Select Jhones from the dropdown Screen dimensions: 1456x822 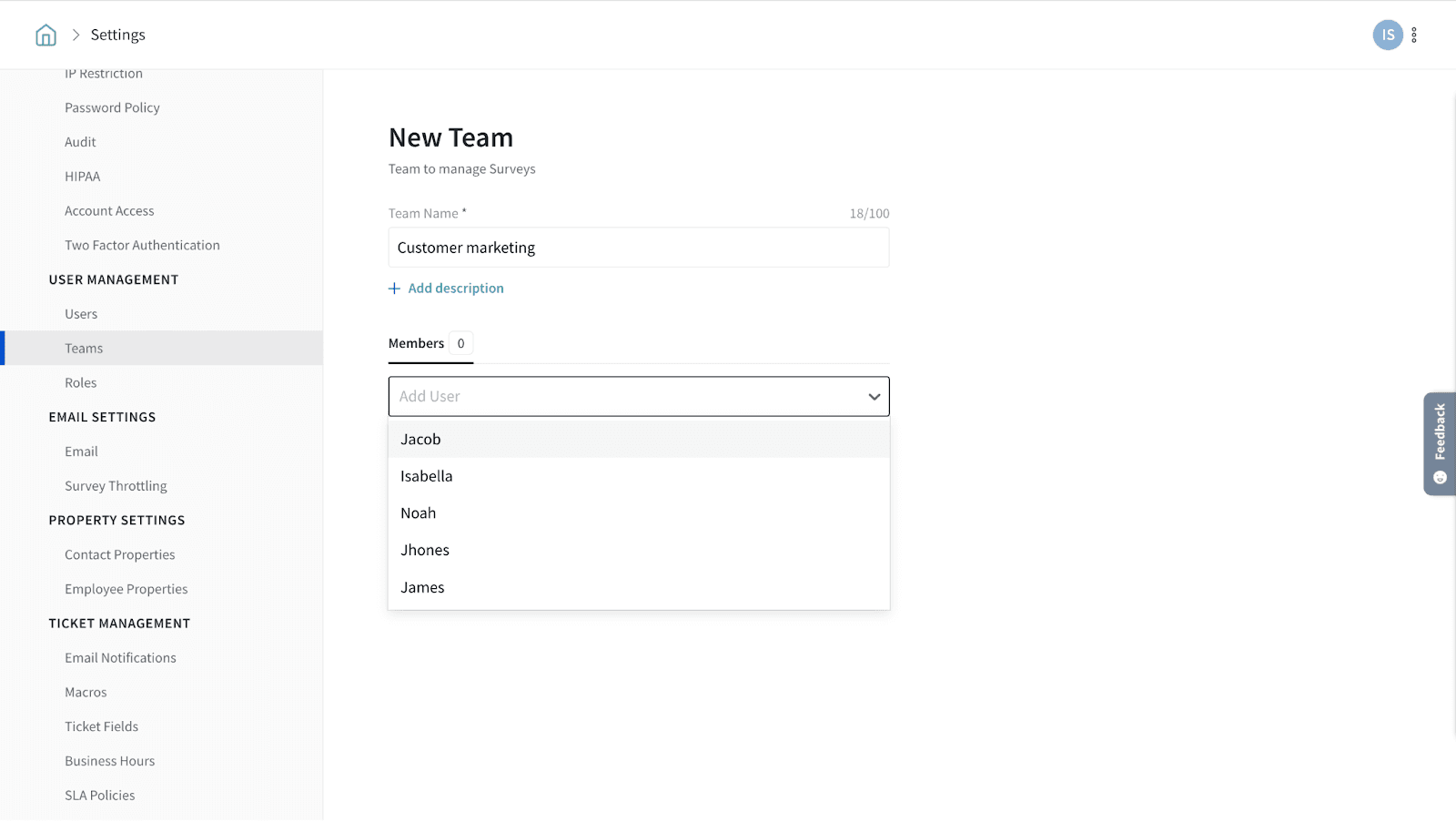click(x=424, y=551)
